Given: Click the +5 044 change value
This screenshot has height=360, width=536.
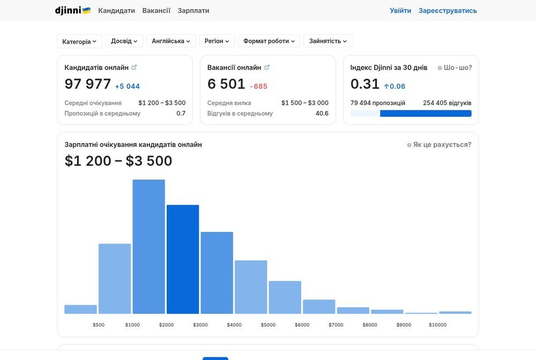Looking at the screenshot, I should point(127,86).
